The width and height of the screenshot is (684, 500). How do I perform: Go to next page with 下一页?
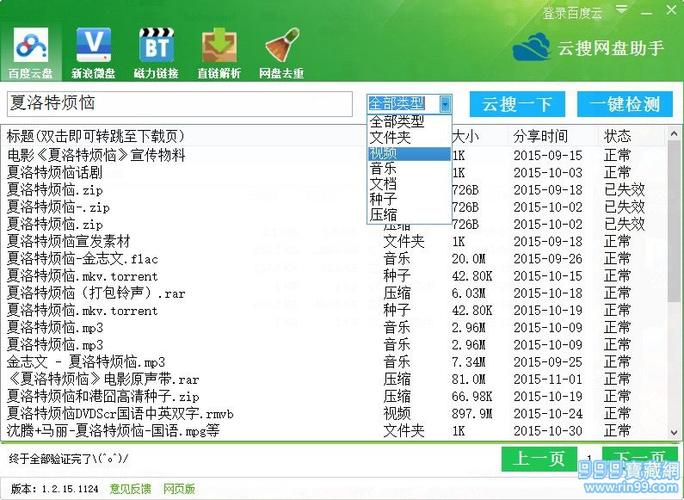[640, 459]
